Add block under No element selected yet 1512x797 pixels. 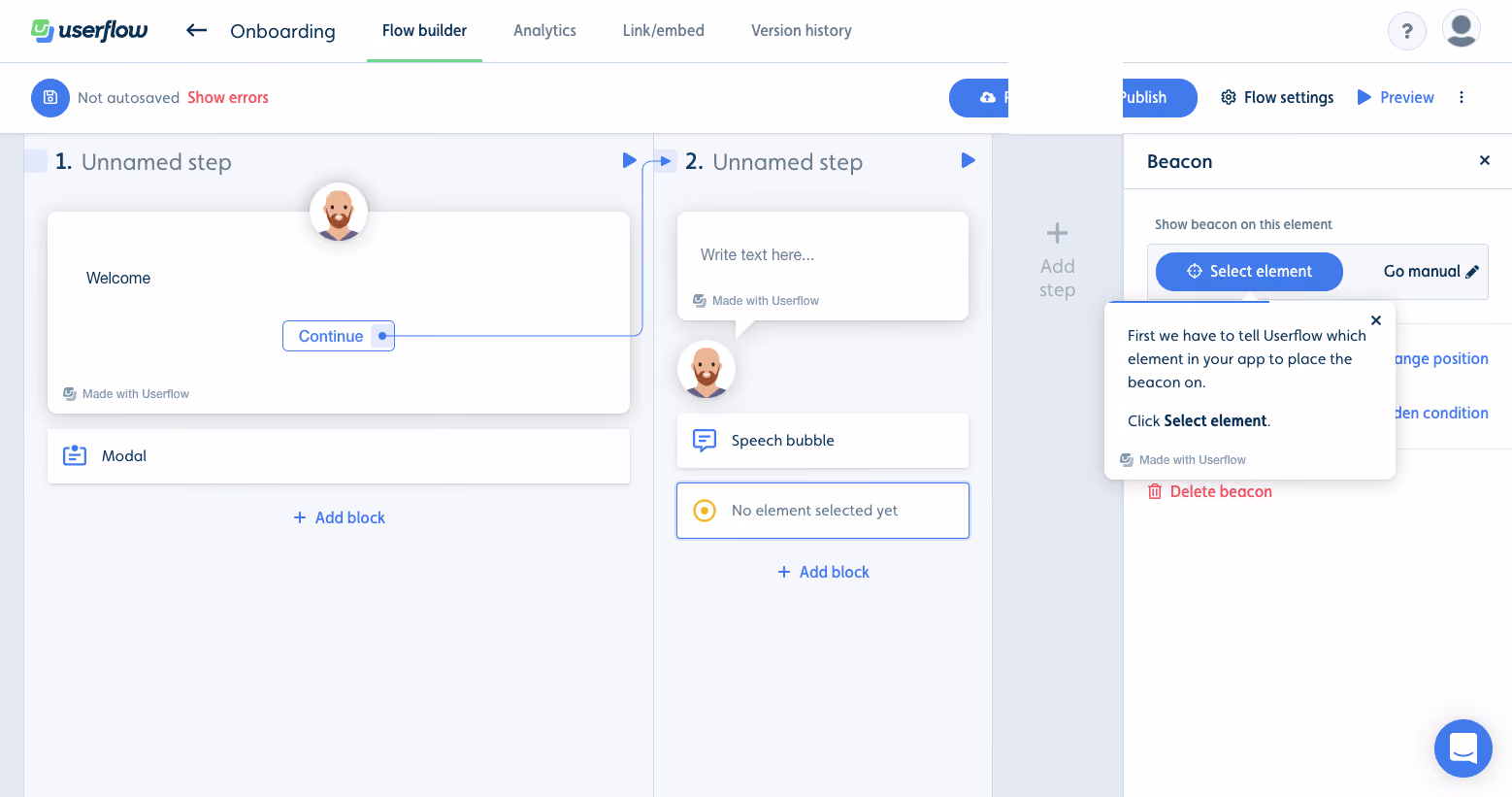(x=823, y=572)
